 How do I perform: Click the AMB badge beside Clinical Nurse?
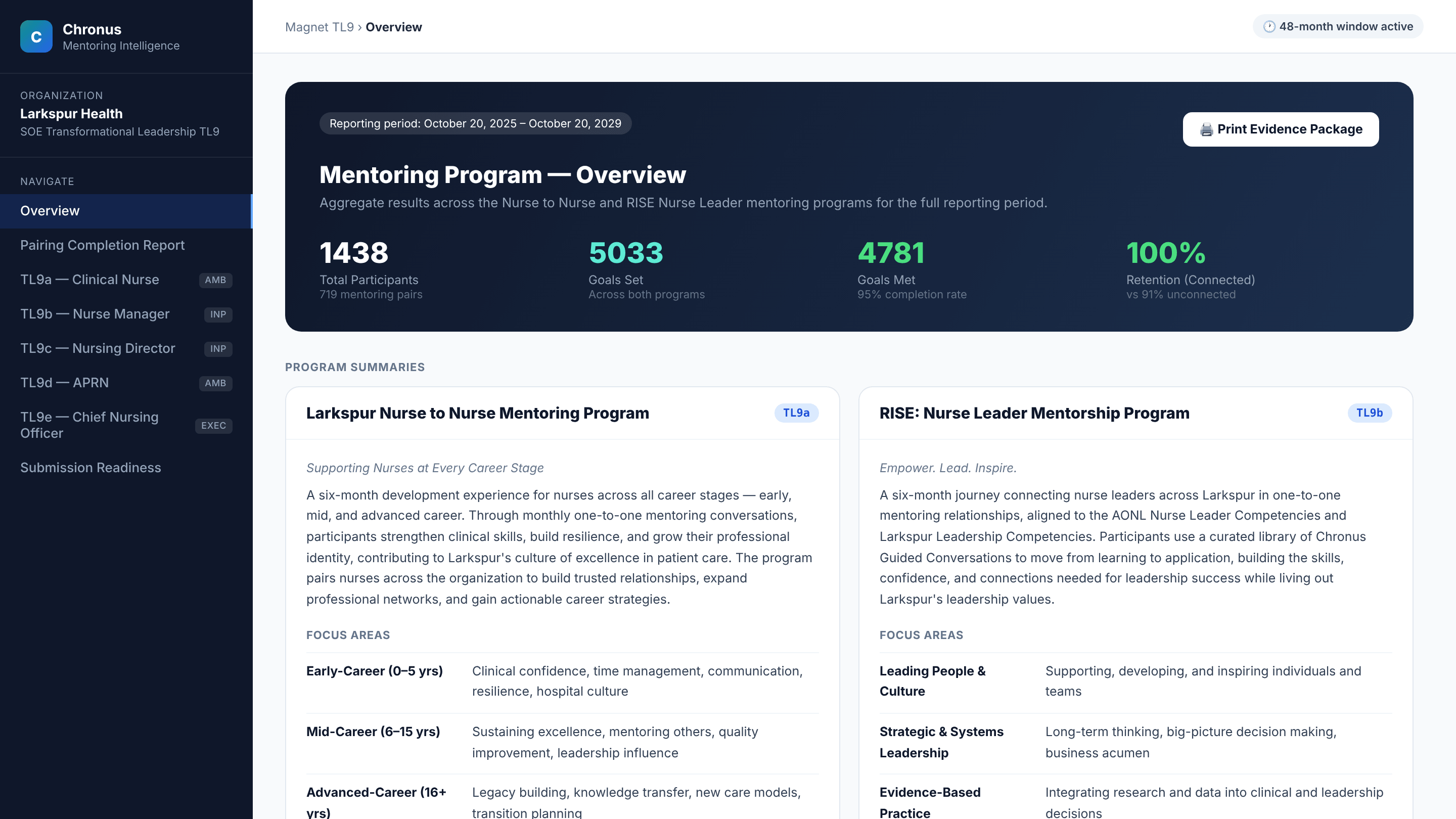coord(215,280)
